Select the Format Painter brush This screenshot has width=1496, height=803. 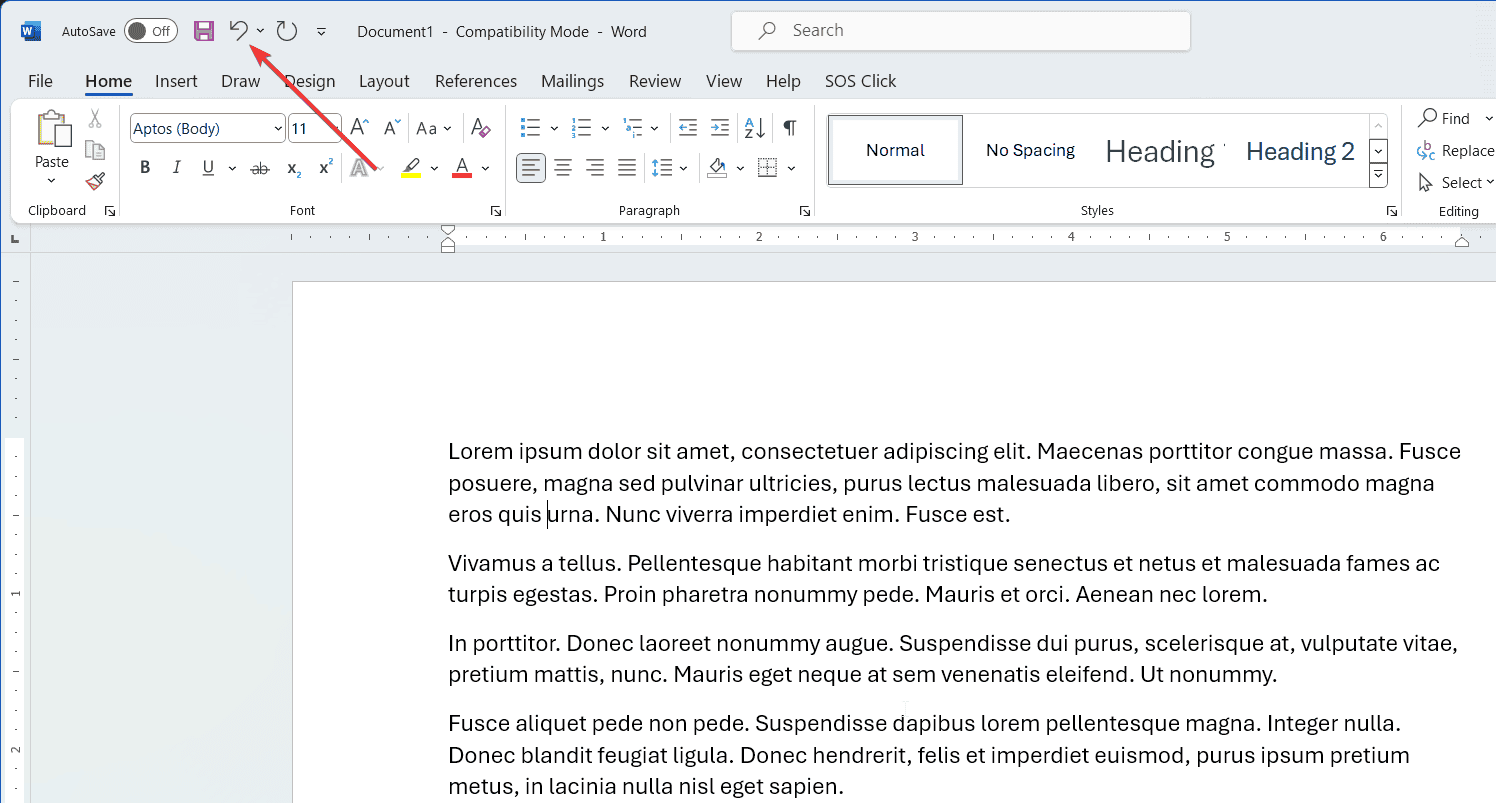point(95,181)
